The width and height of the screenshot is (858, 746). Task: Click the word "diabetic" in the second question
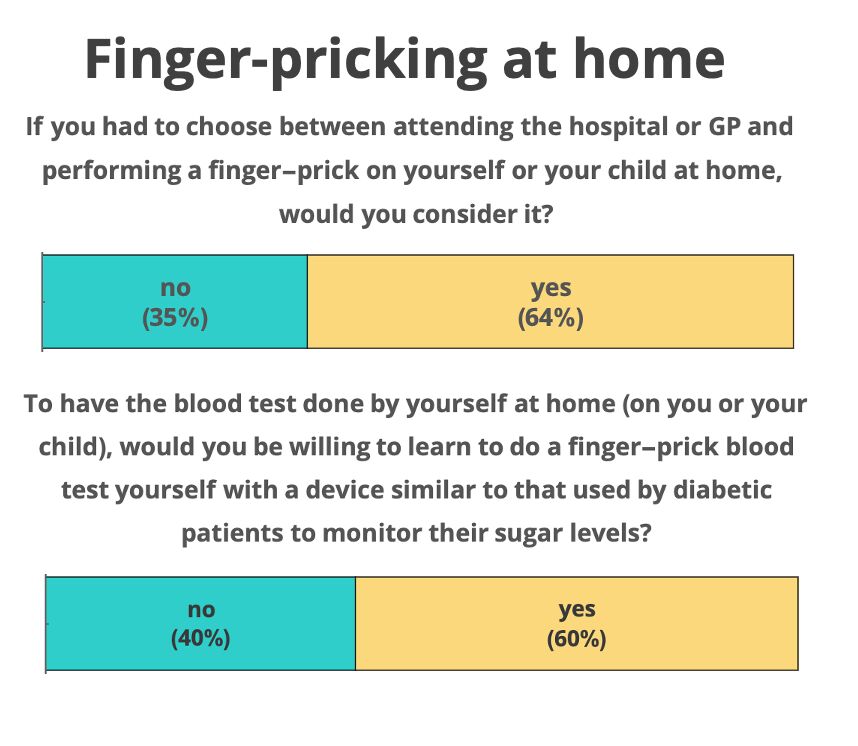click(722, 489)
